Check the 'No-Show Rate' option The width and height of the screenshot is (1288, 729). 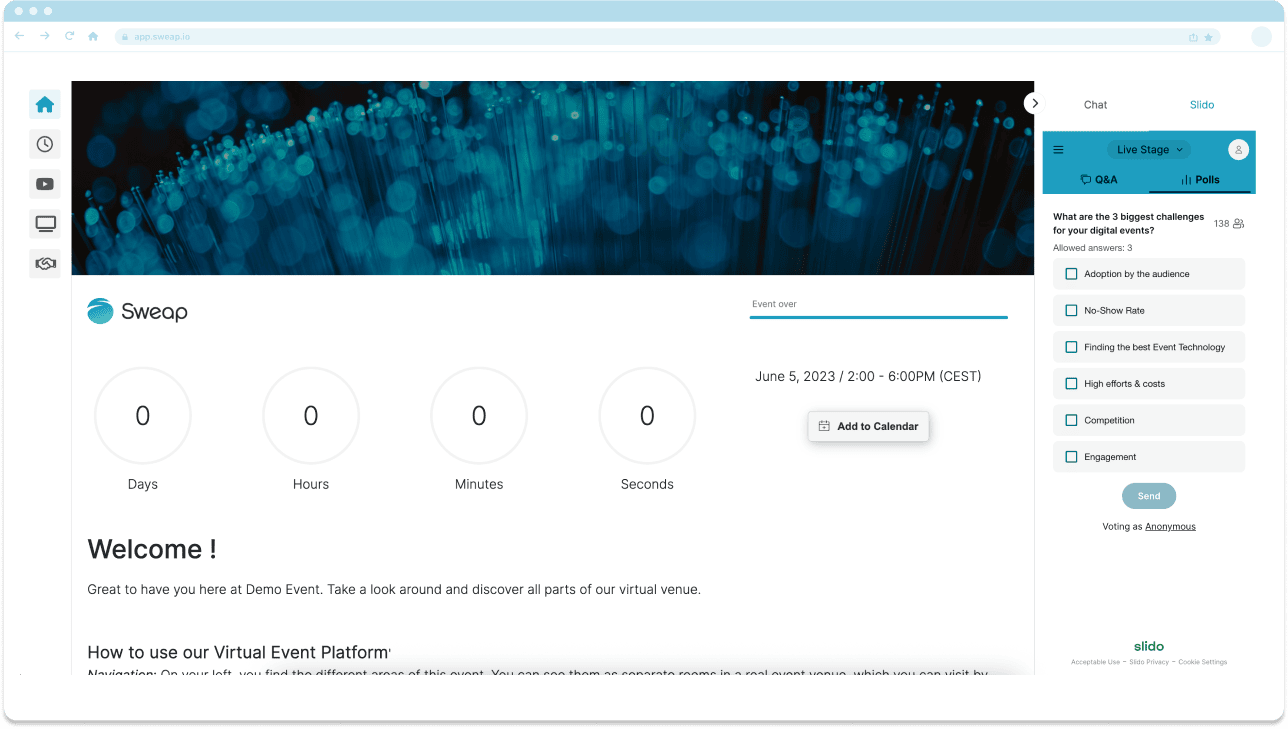coord(1071,311)
